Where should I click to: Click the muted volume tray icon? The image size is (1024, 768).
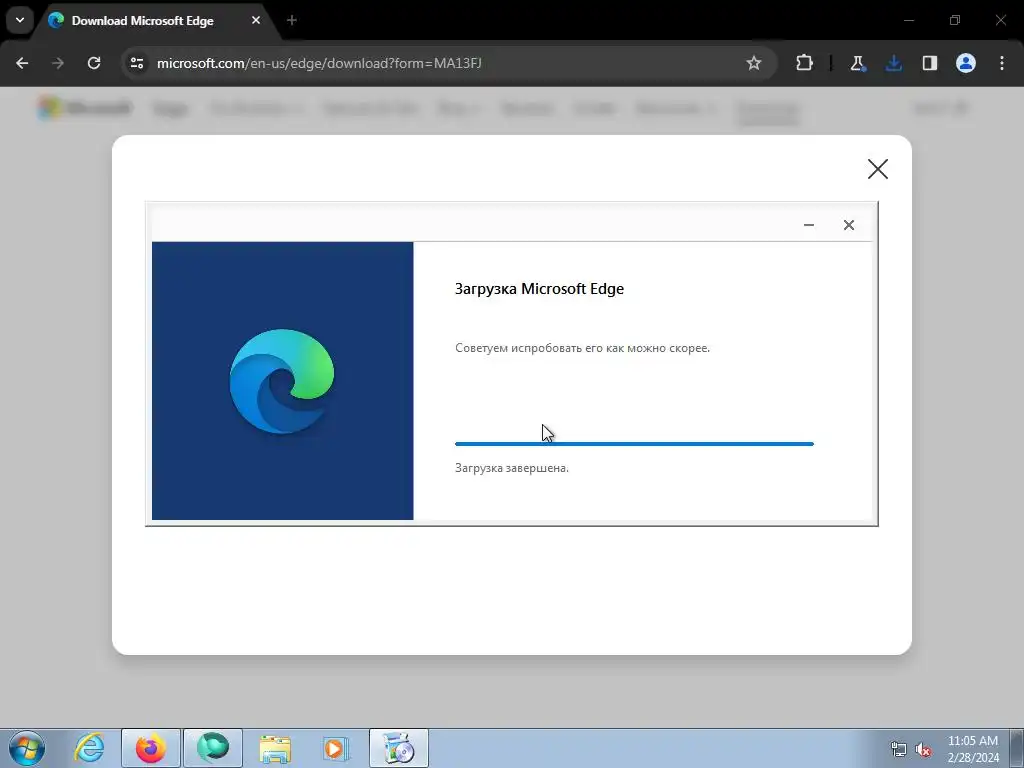point(923,749)
